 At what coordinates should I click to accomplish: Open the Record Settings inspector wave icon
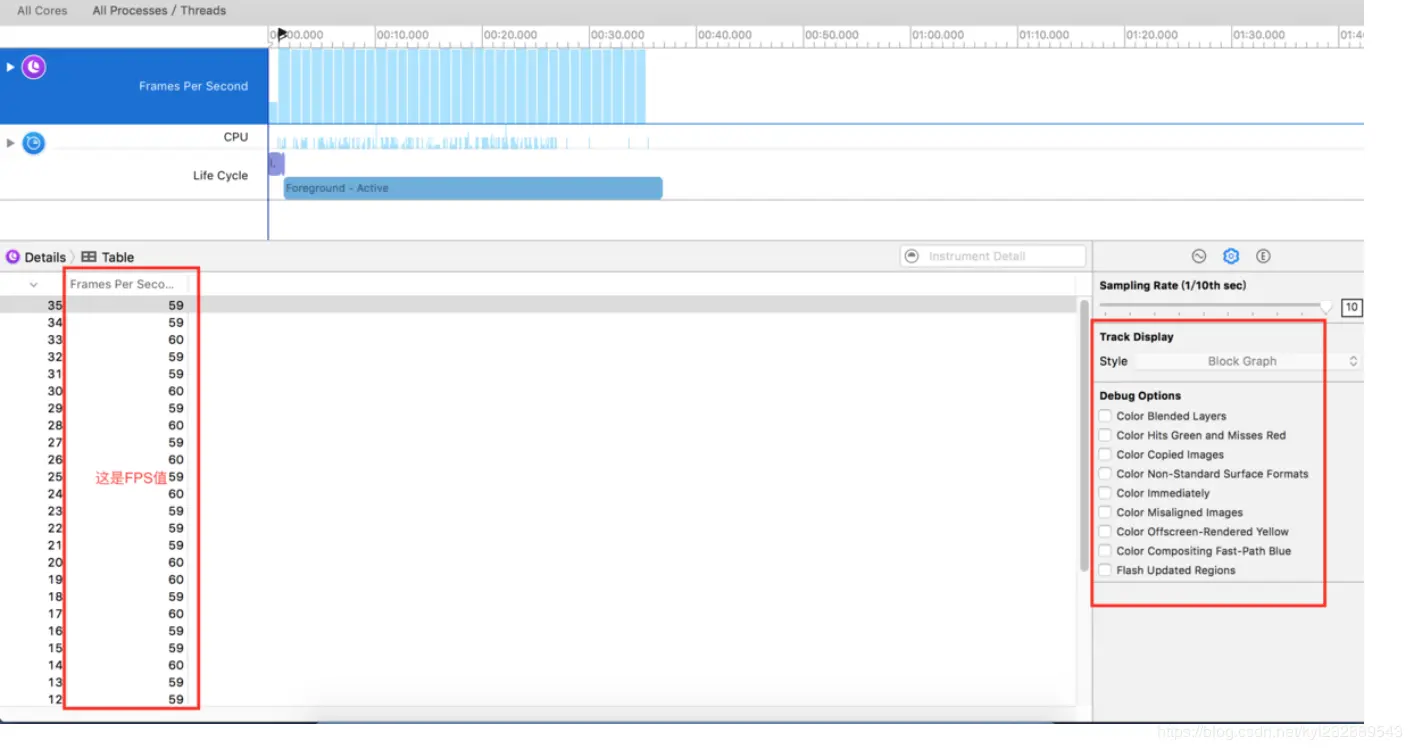point(1199,256)
